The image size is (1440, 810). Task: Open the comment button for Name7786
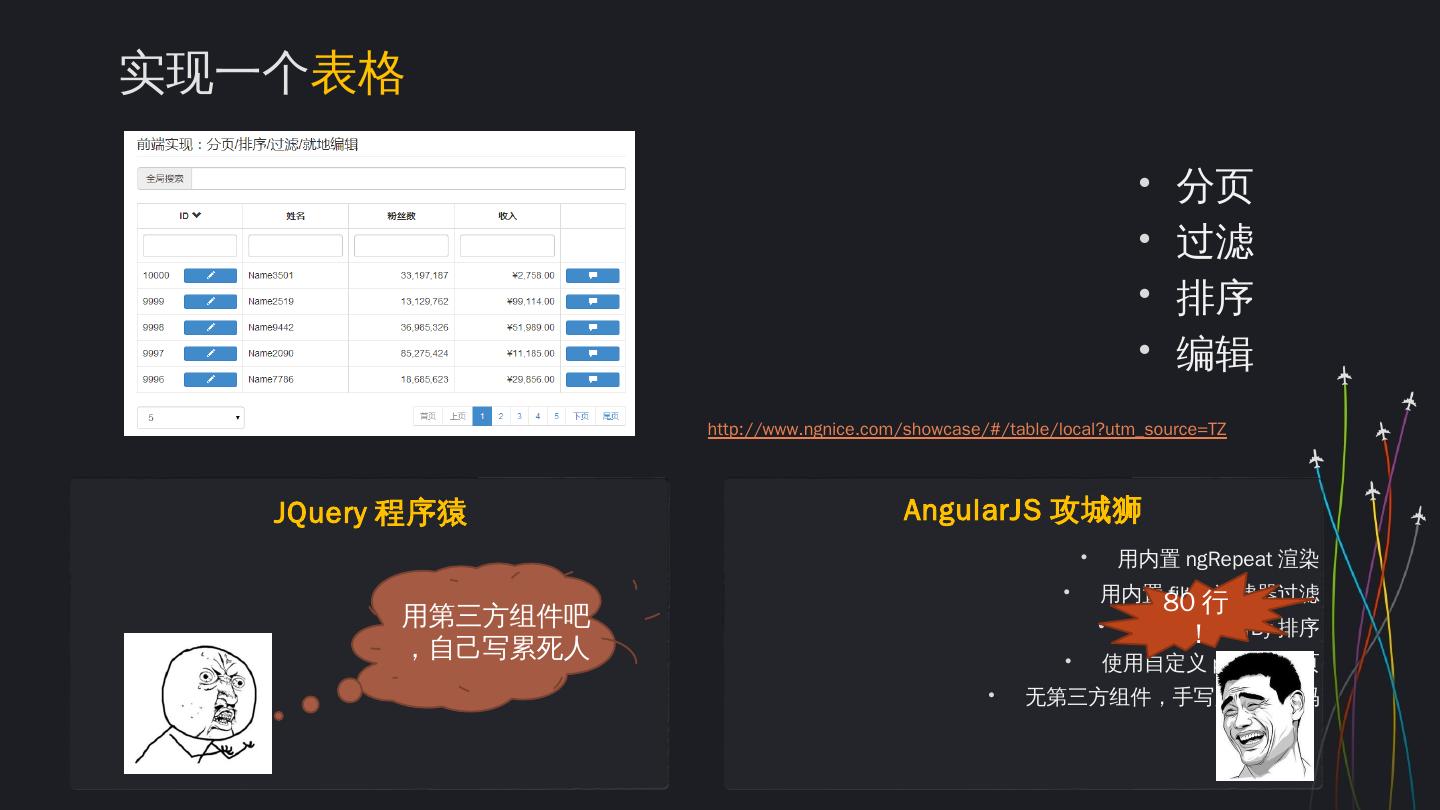point(592,380)
